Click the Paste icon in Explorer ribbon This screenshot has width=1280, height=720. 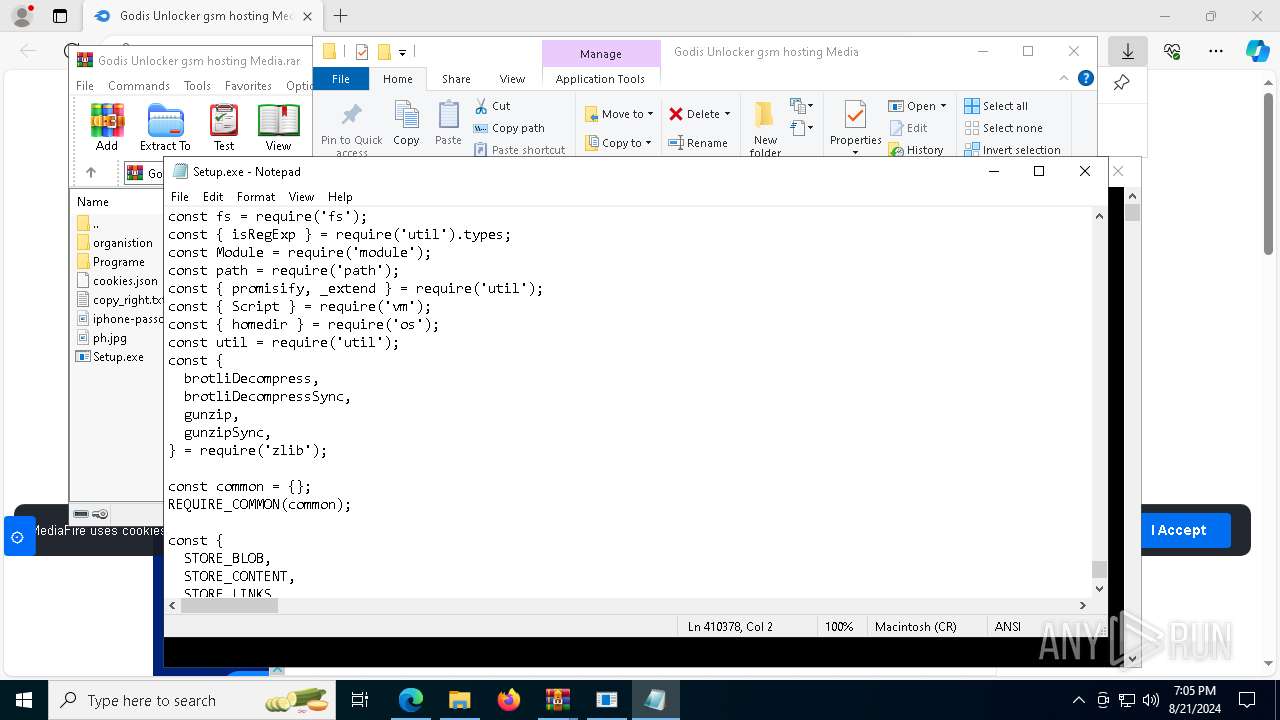pos(449,124)
